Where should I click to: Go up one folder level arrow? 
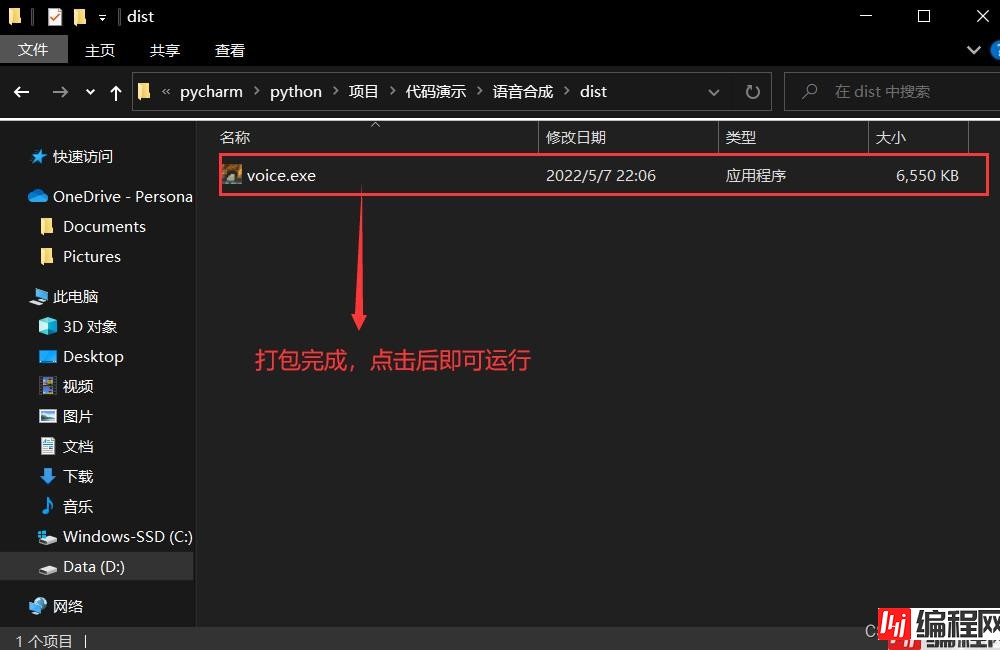116,92
